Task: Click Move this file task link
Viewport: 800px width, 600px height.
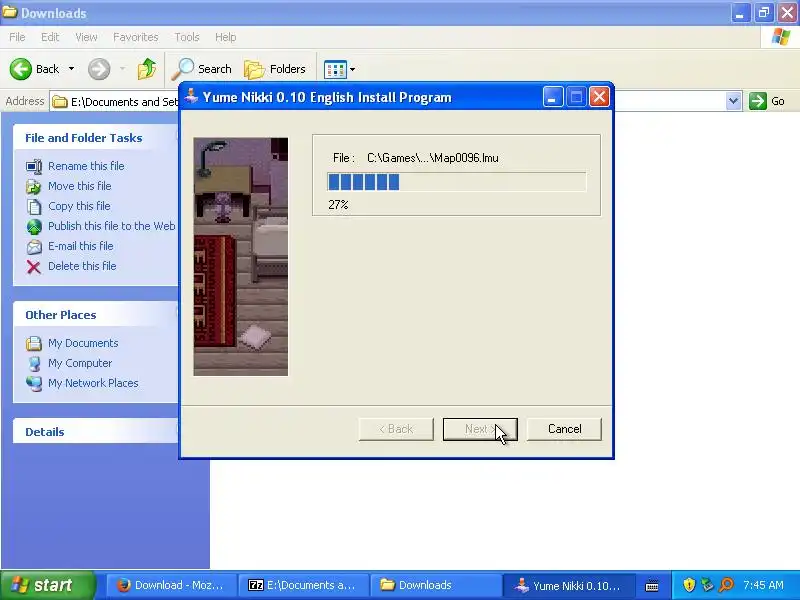Action: 80,186
